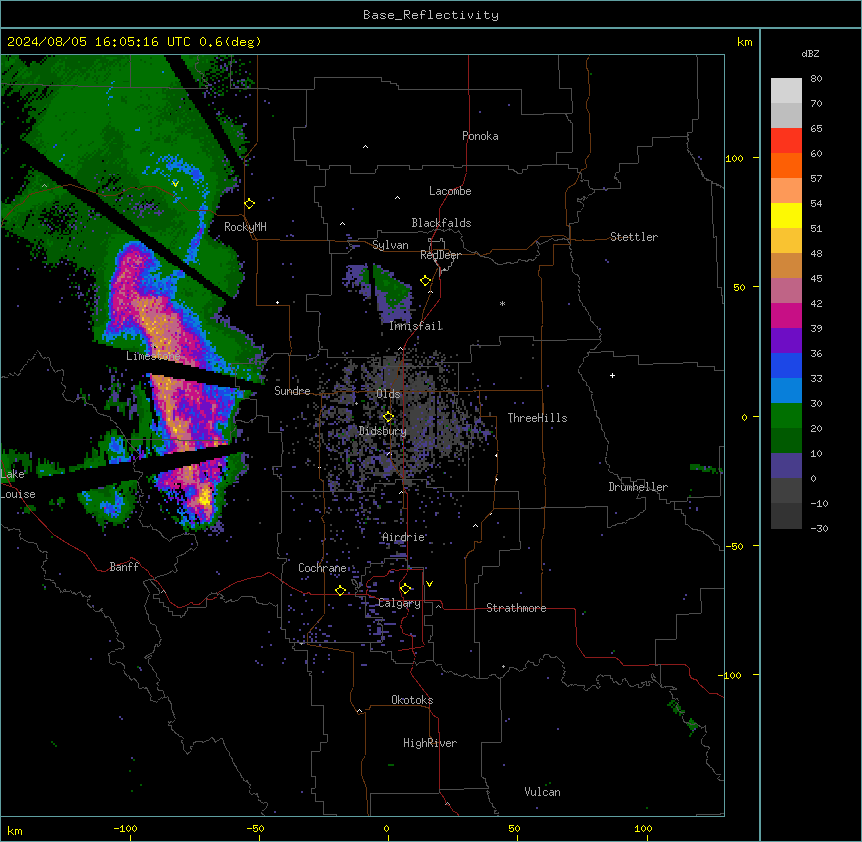
Task: Click the RedDeer city label
Action: (440, 255)
